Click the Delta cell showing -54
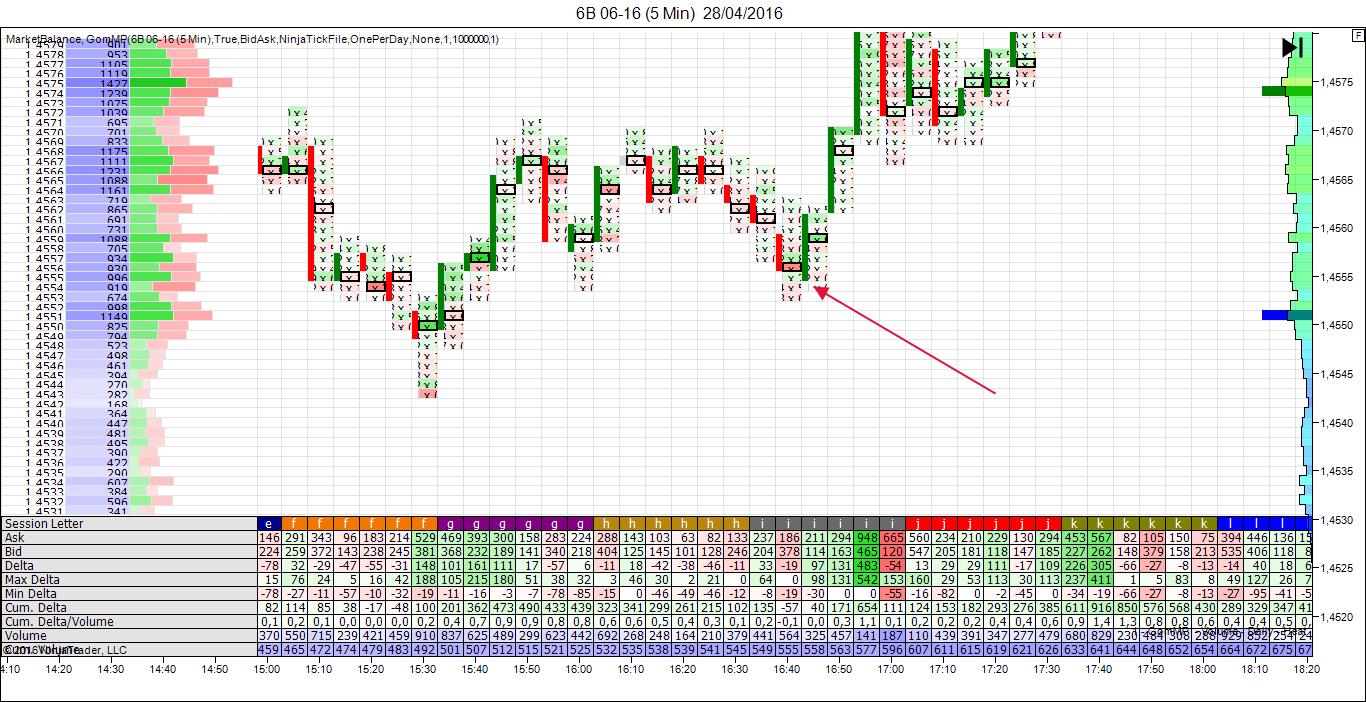This screenshot has height=702, width=1366. (x=894, y=565)
